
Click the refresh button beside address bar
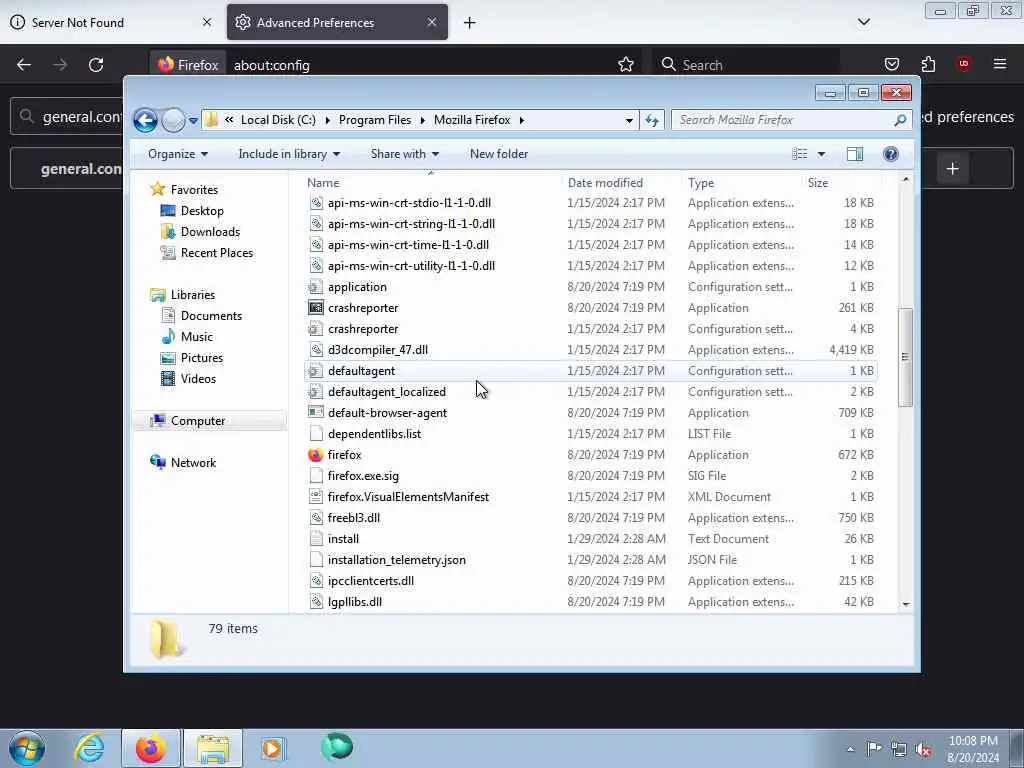652,120
